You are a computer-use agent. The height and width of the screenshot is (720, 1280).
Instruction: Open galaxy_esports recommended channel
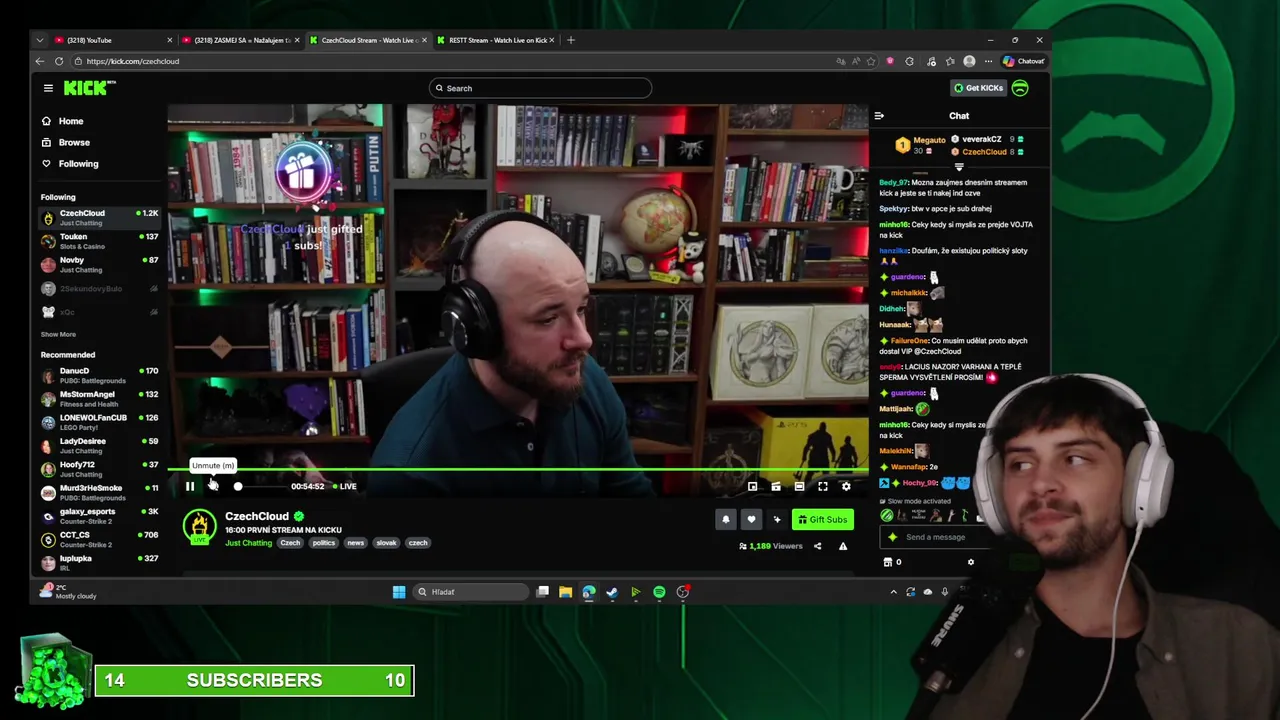(100, 516)
